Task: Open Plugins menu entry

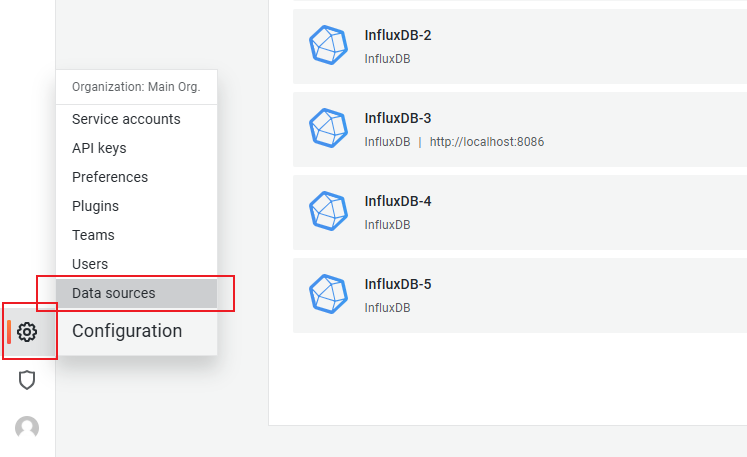Action: 136,206
